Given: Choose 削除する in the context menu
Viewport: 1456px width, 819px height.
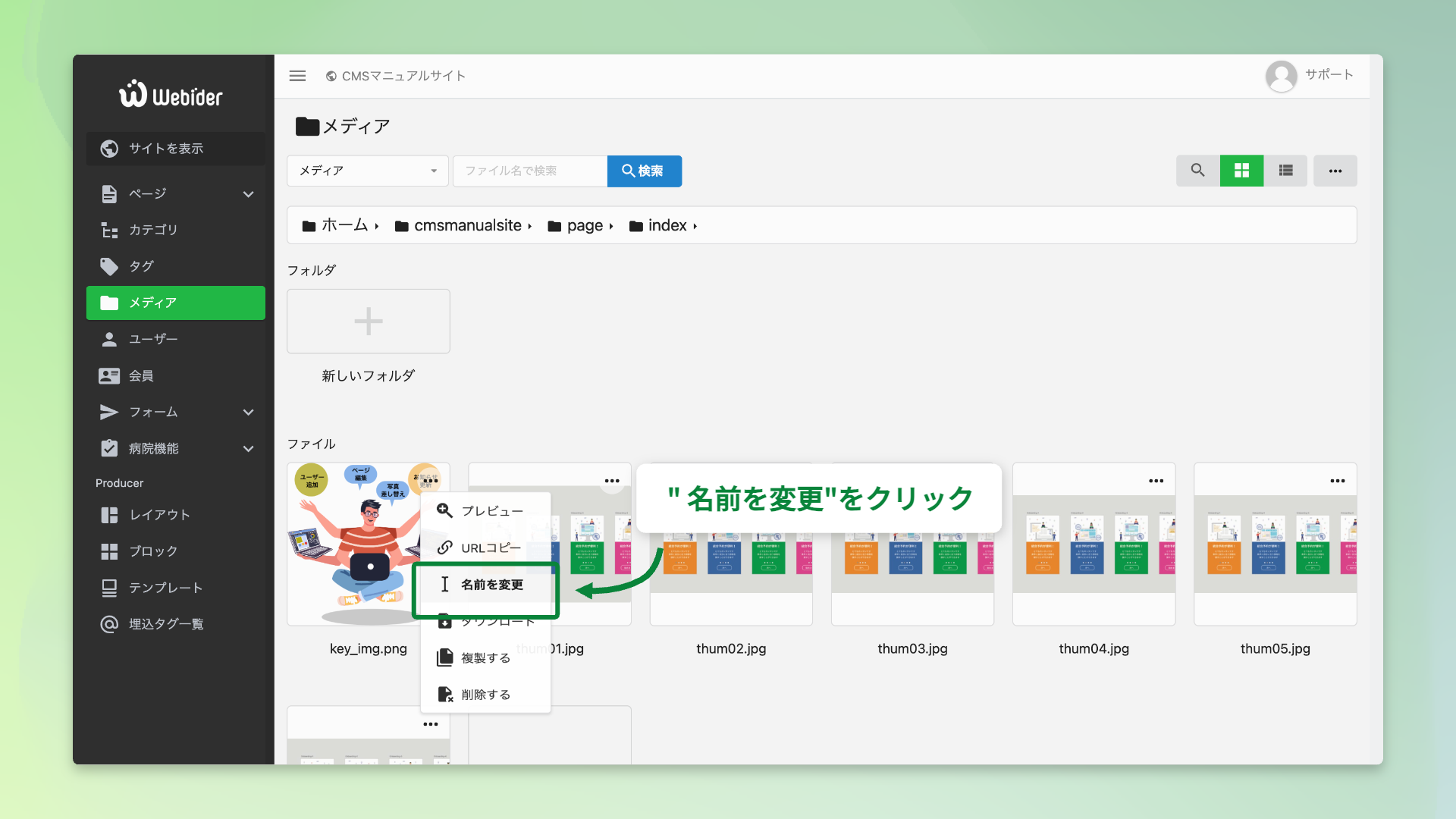Looking at the screenshot, I should click(x=485, y=695).
